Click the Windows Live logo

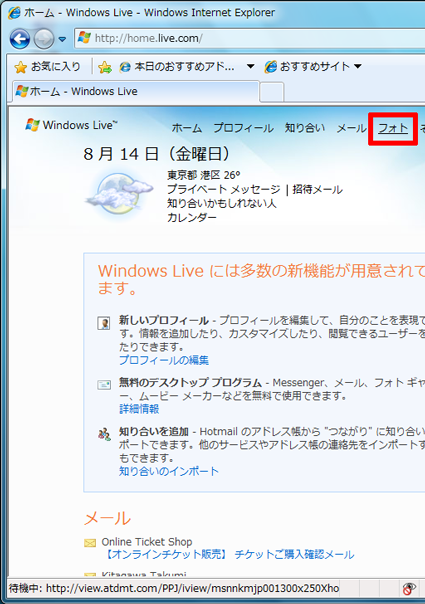point(72,125)
